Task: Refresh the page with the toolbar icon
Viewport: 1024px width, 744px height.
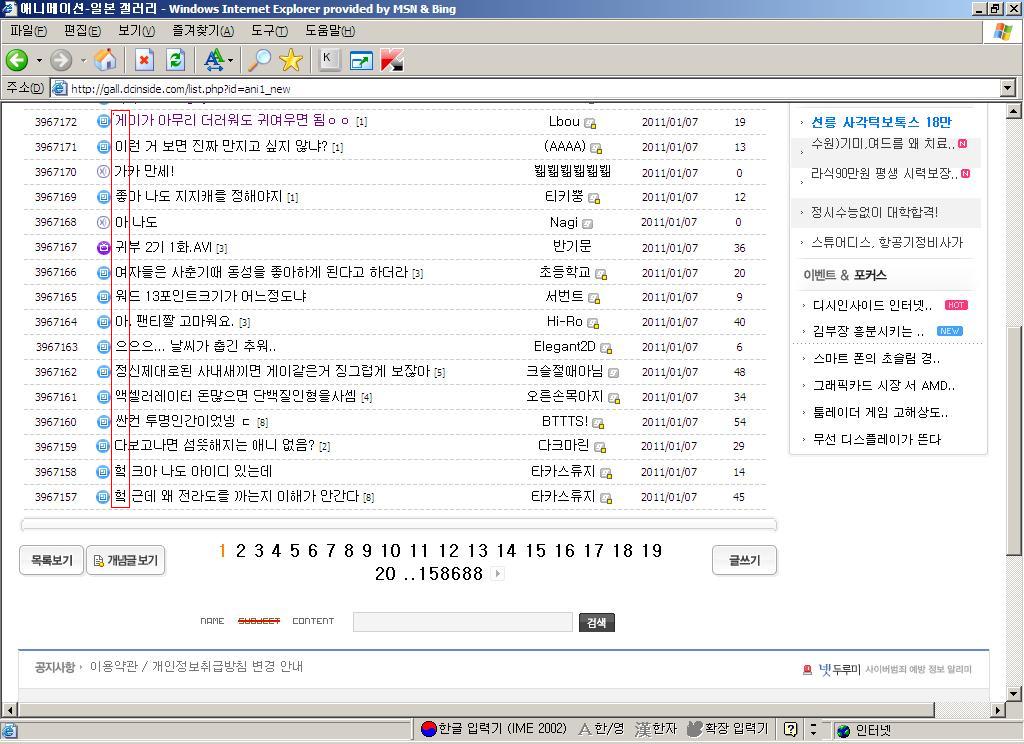Action: [x=176, y=60]
